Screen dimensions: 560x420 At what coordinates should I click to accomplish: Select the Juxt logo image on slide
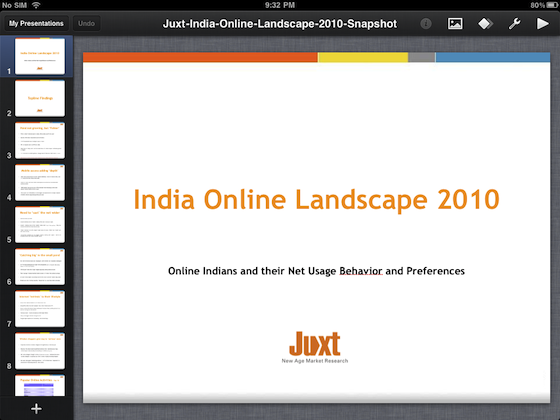(x=315, y=343)
